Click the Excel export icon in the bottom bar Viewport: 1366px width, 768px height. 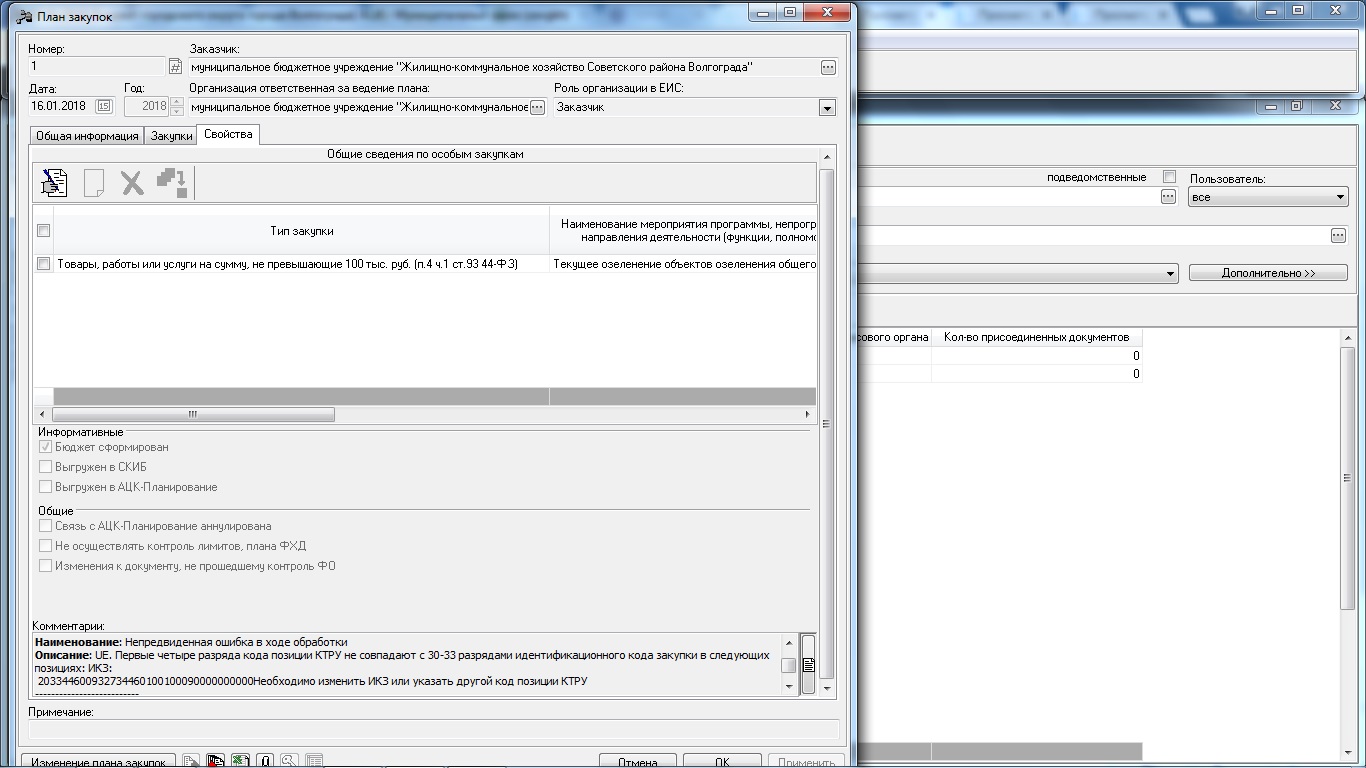pyautogui.click(x=240, y=762)
